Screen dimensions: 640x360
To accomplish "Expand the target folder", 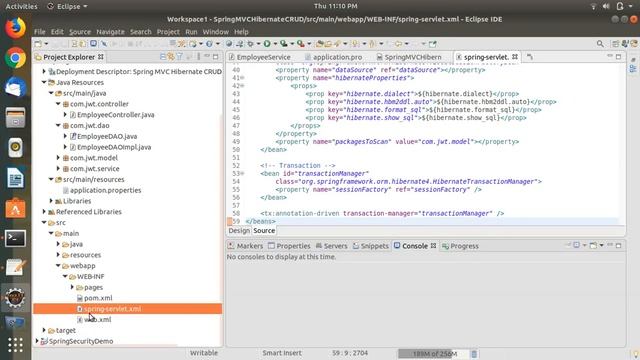I will [x=44, y=330].
